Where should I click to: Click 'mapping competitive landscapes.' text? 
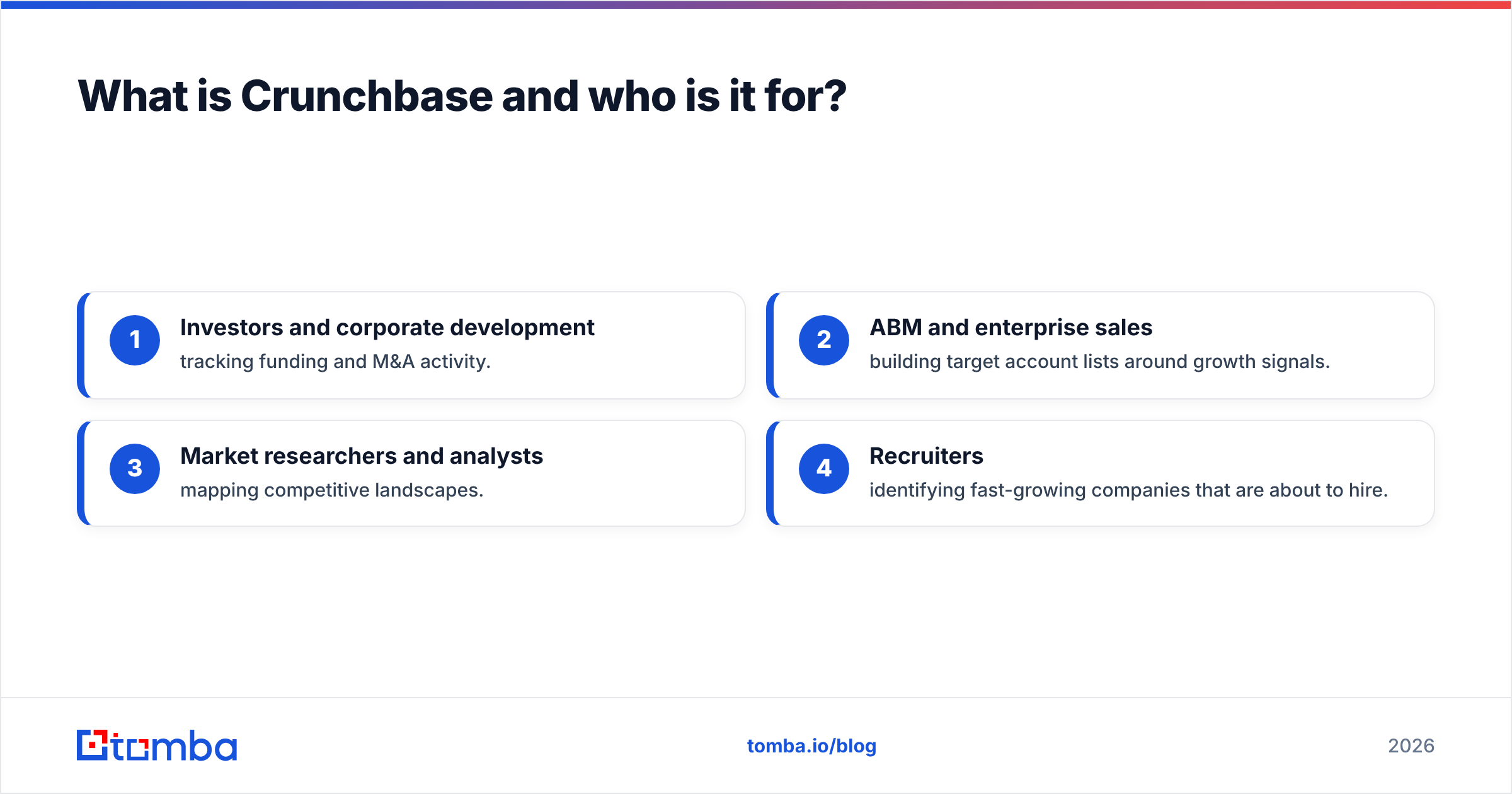pos(332,490)
